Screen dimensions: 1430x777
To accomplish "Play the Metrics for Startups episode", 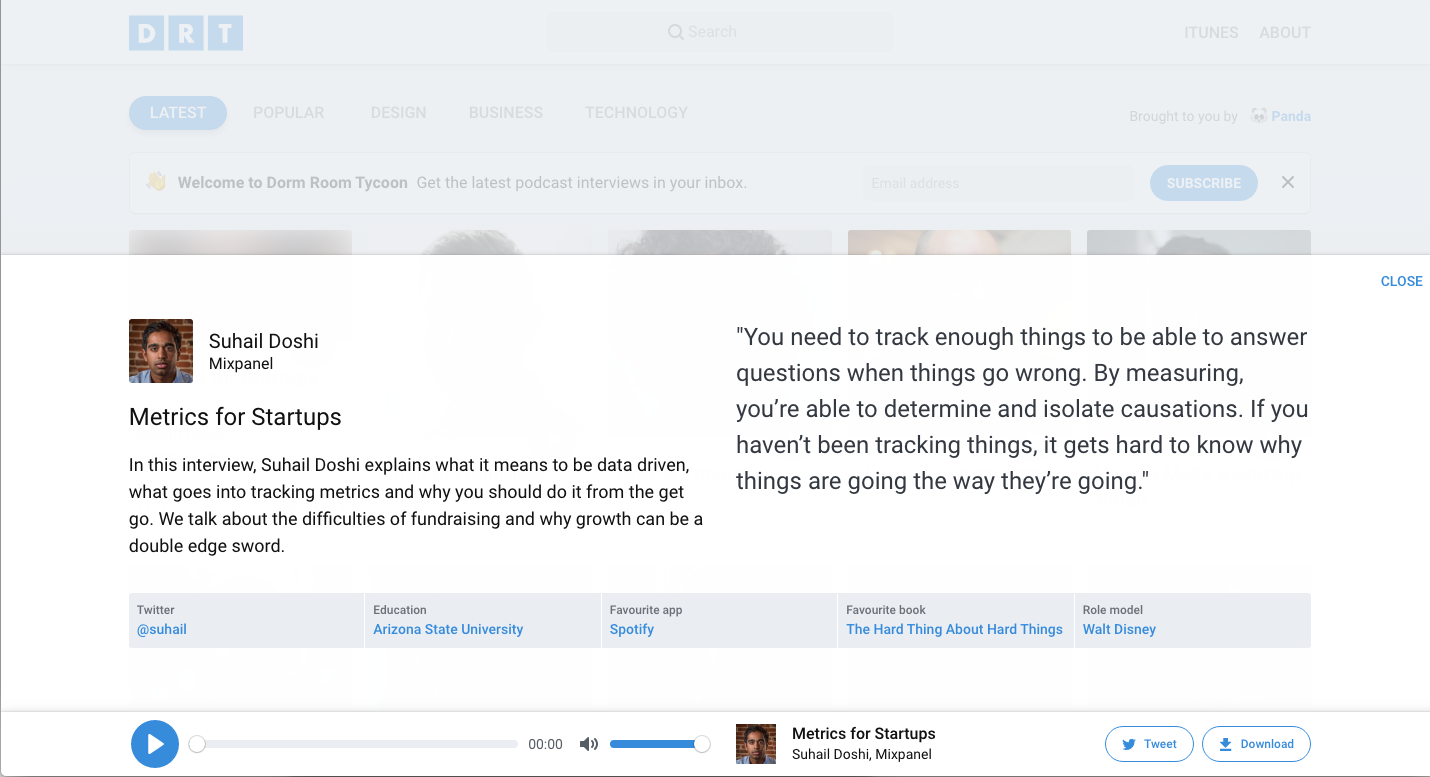I will tap(155, 744).
